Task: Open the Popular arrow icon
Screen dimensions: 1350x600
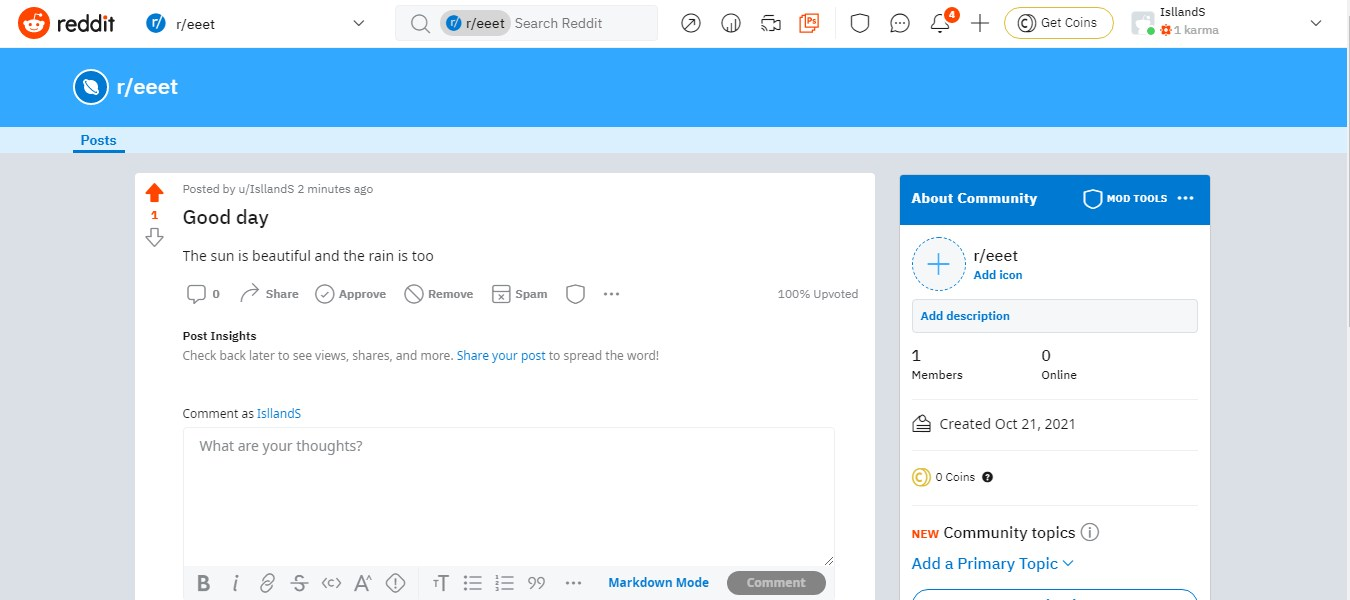Action: [691, 23]
